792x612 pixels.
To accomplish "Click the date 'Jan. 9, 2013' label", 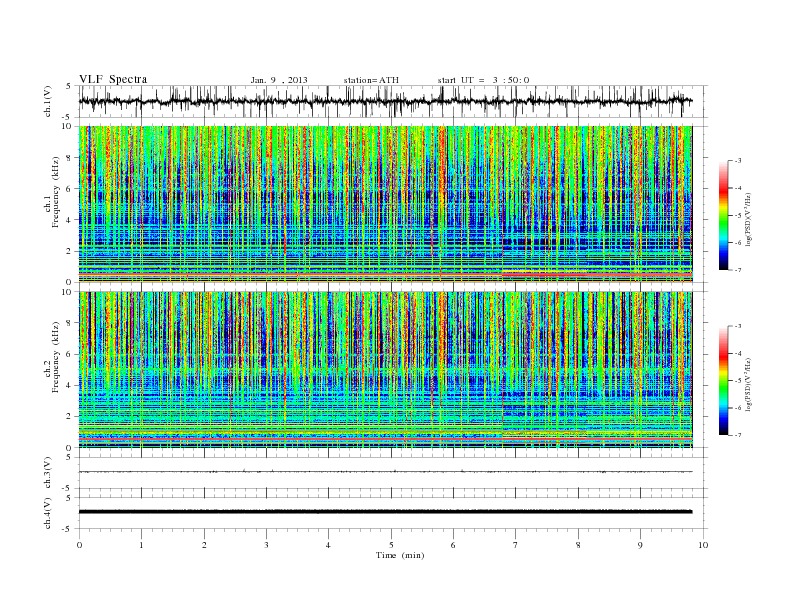I will click(x=279, y=80).
